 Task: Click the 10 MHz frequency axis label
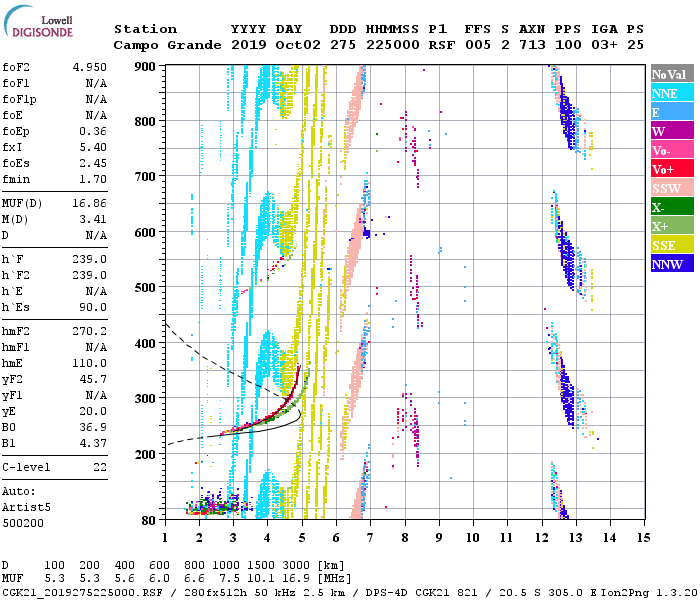click(x=473, y=538)
